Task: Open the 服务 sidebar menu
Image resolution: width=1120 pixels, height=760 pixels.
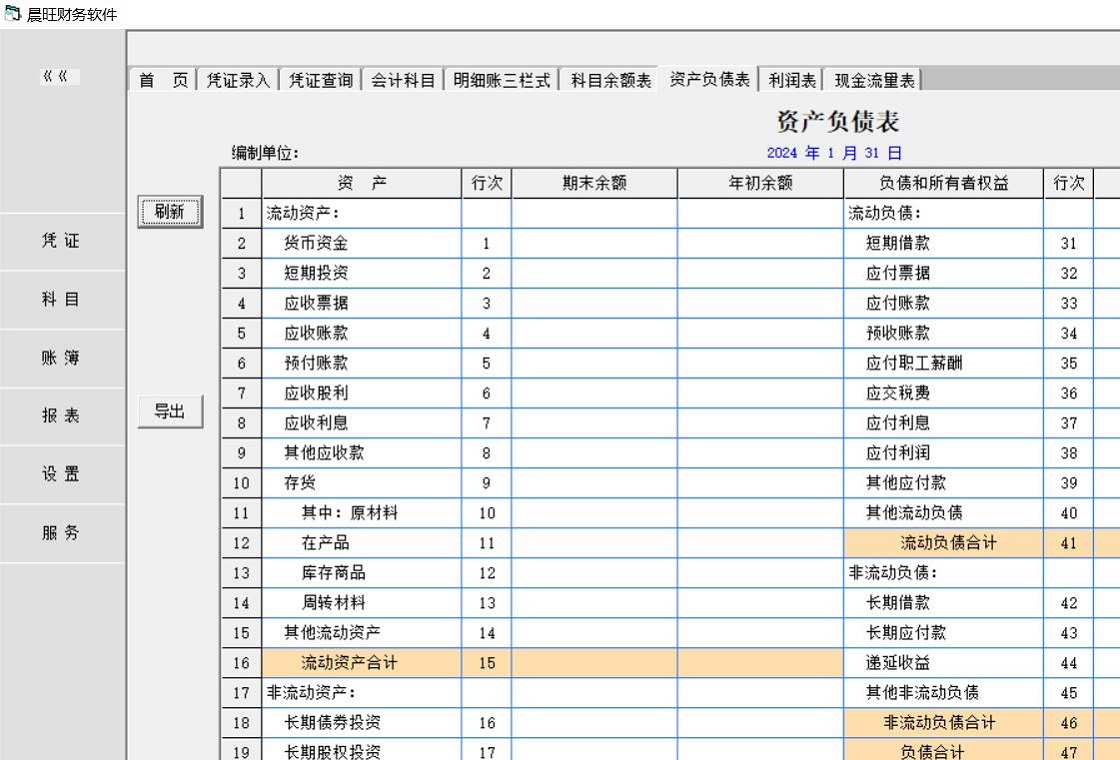Action: point(61,533)
